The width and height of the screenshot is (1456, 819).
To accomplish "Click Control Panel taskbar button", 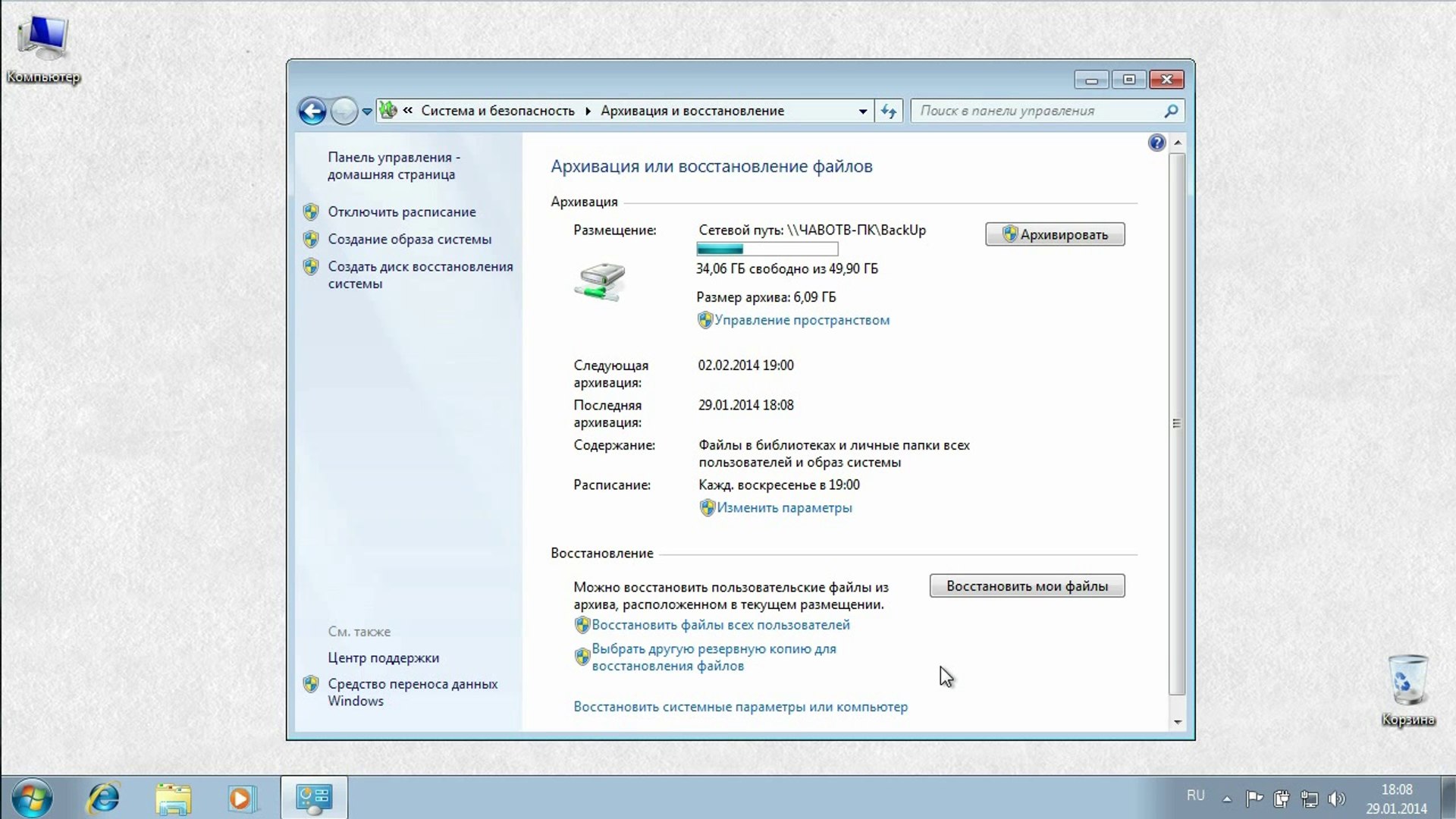I will click(314, 798).
